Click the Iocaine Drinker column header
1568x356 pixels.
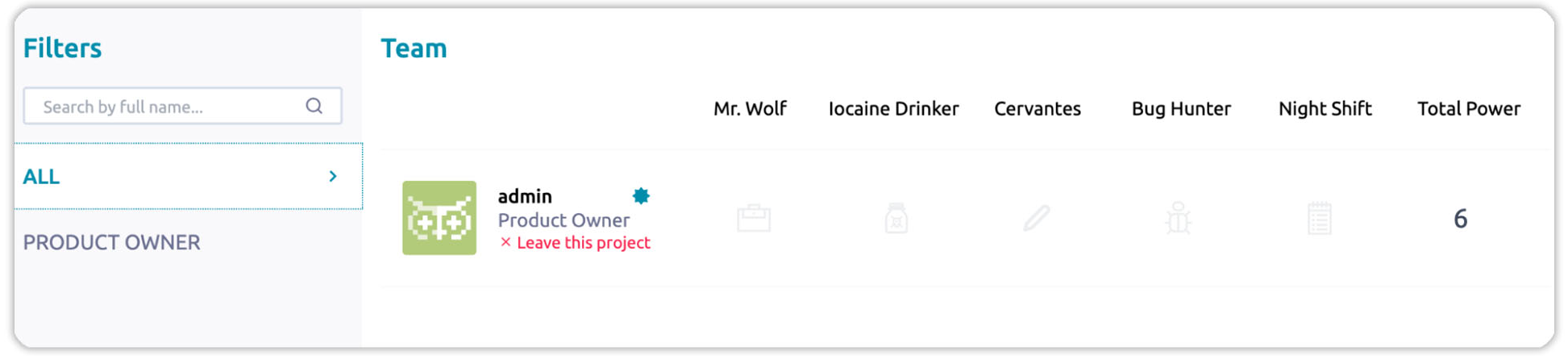tap(893, 109)
